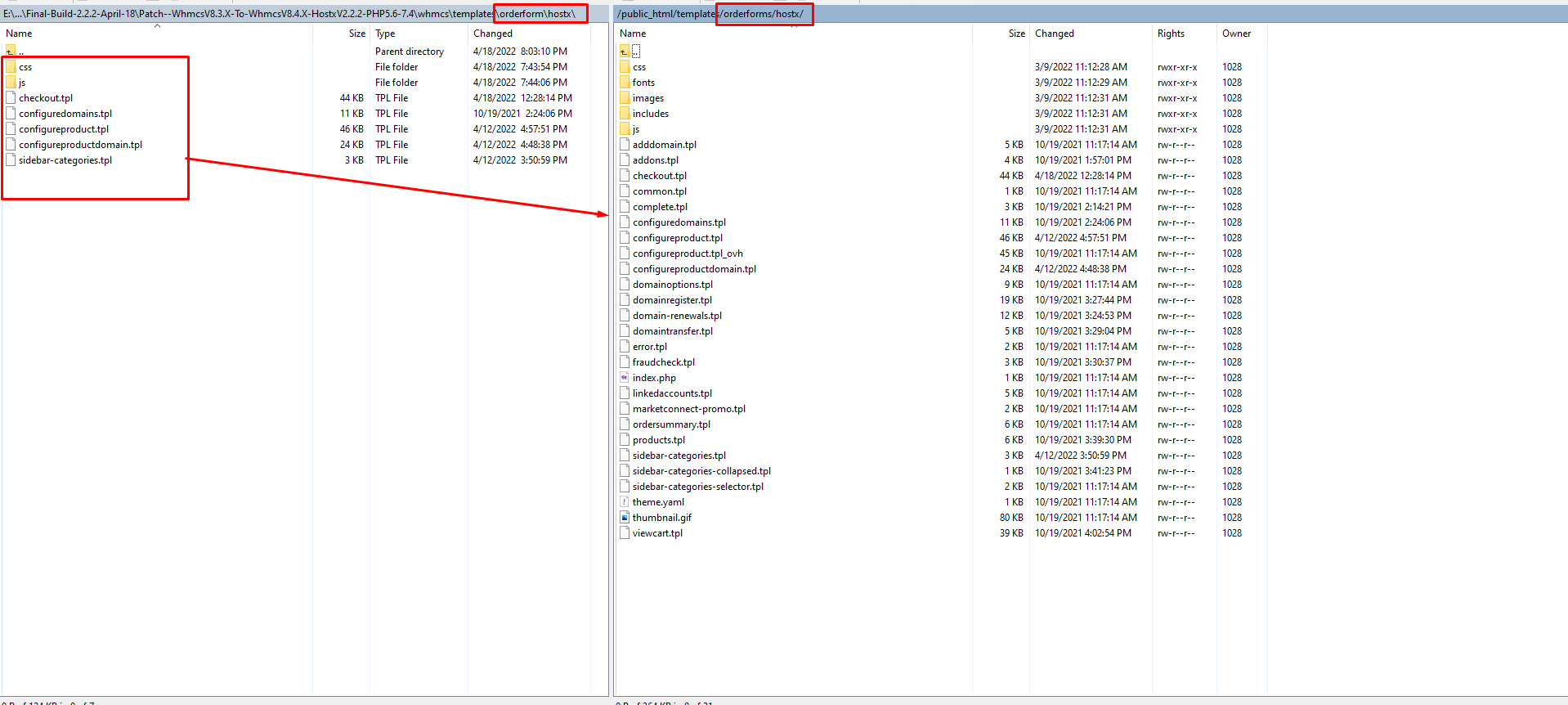Open the includes folder in the remote panel

click(x=650, y=114)
